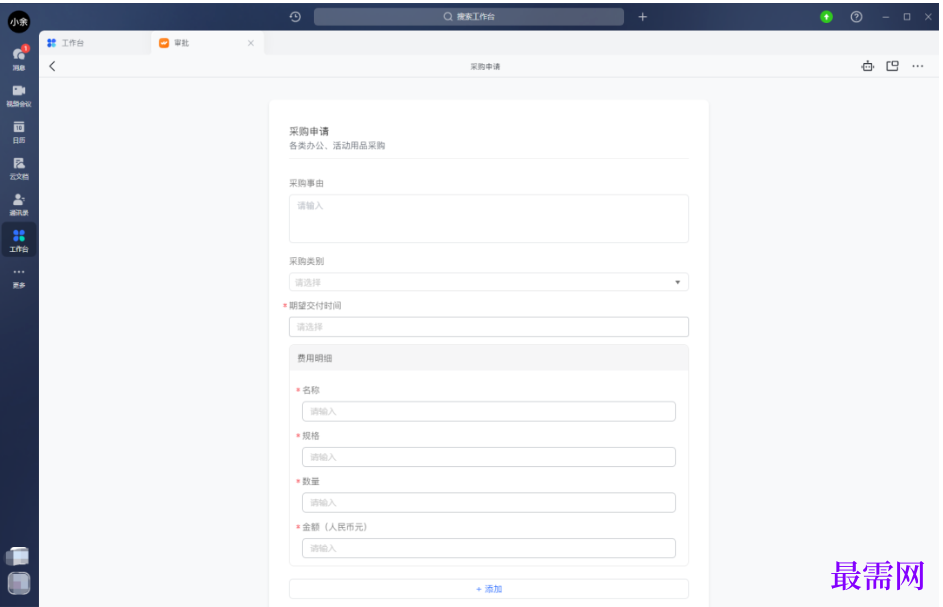The image size is (943, 607).
Task: Expand 更多 in the left sidebar
Action: (x=19, y=276)
